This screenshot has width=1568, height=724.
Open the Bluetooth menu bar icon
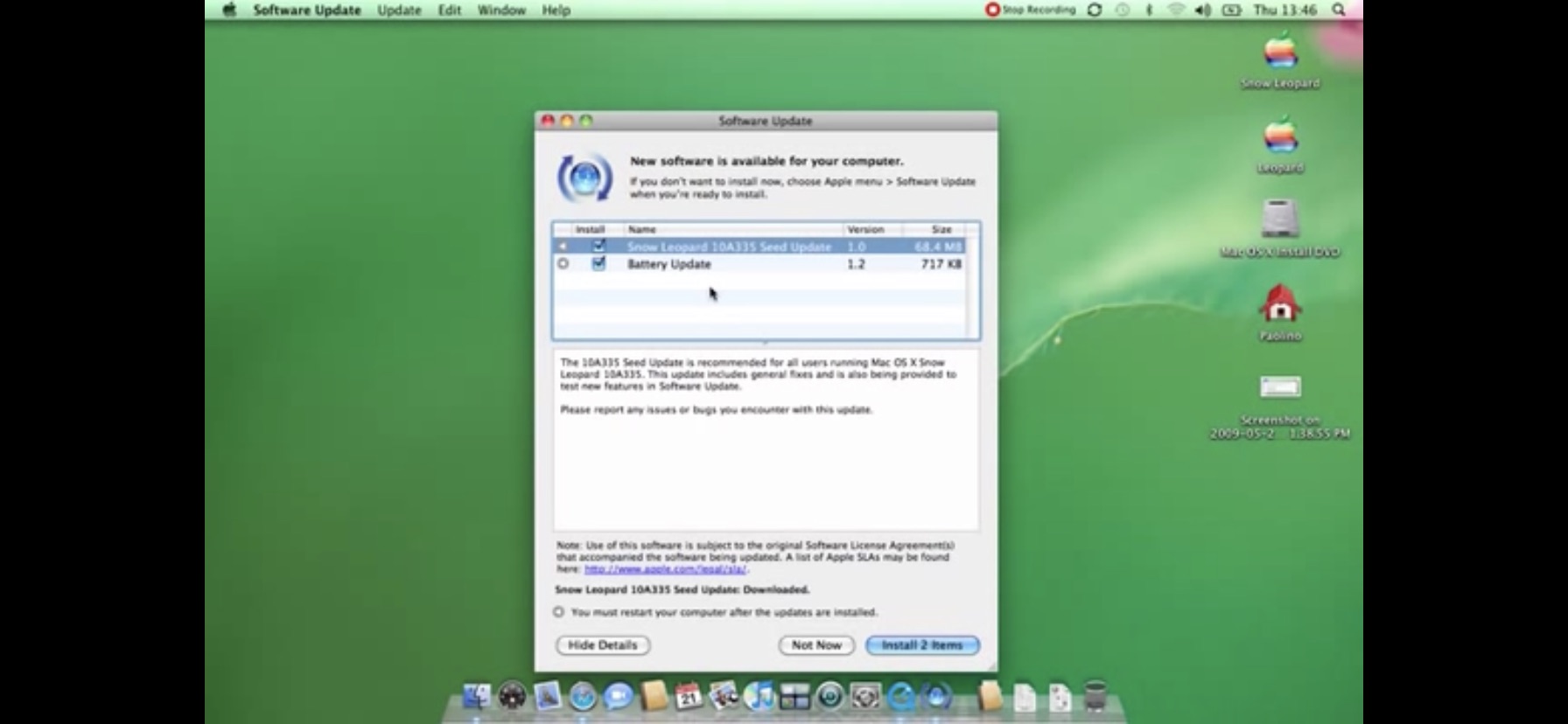(1149, 10)
